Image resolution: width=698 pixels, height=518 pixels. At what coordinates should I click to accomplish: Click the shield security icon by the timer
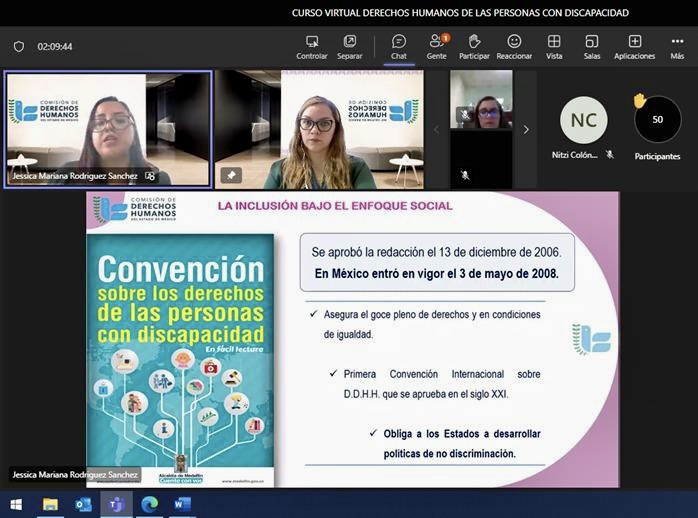click(x=18, y=46)
